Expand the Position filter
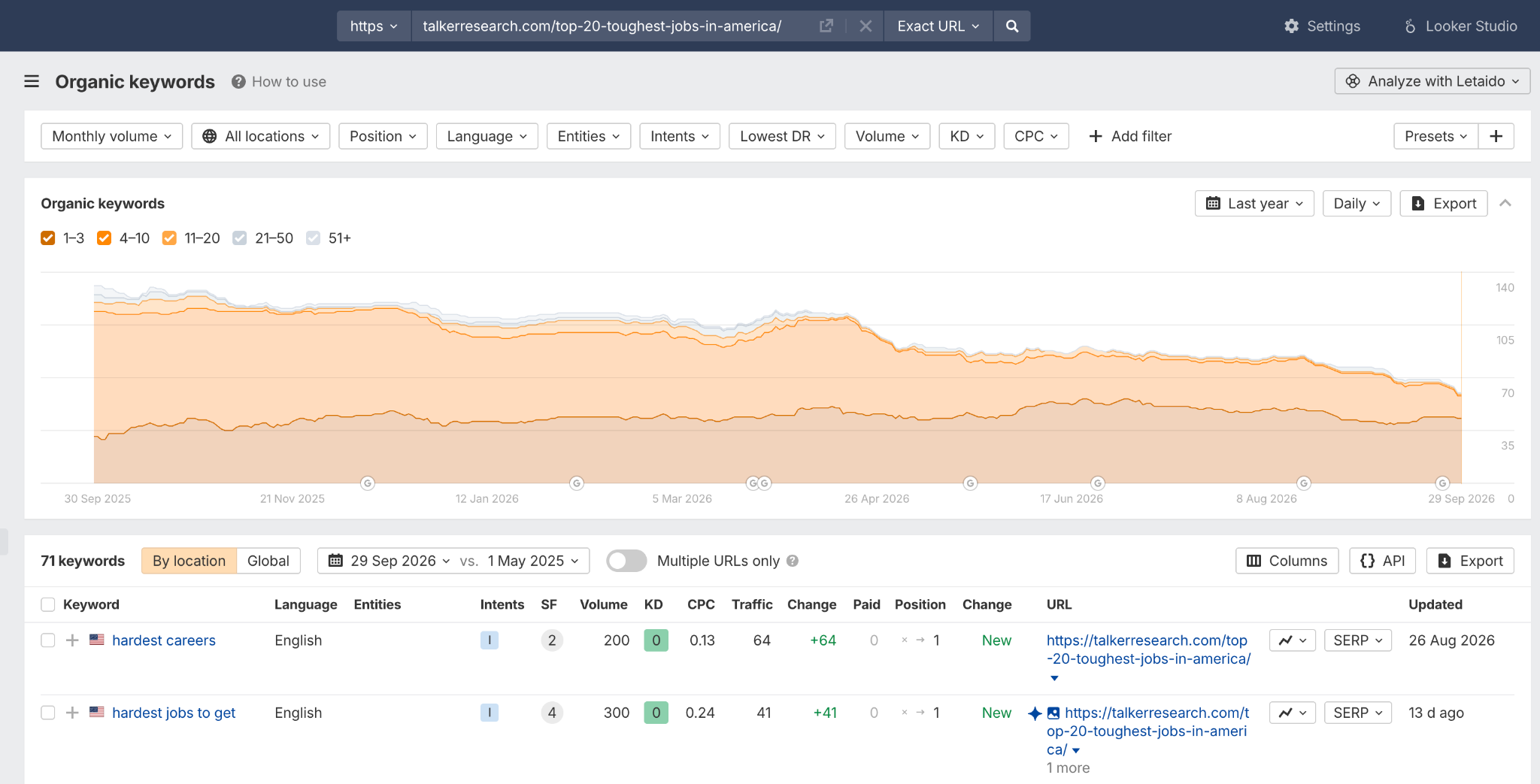This screenshot has width=1540, height=784. (383, 136)
